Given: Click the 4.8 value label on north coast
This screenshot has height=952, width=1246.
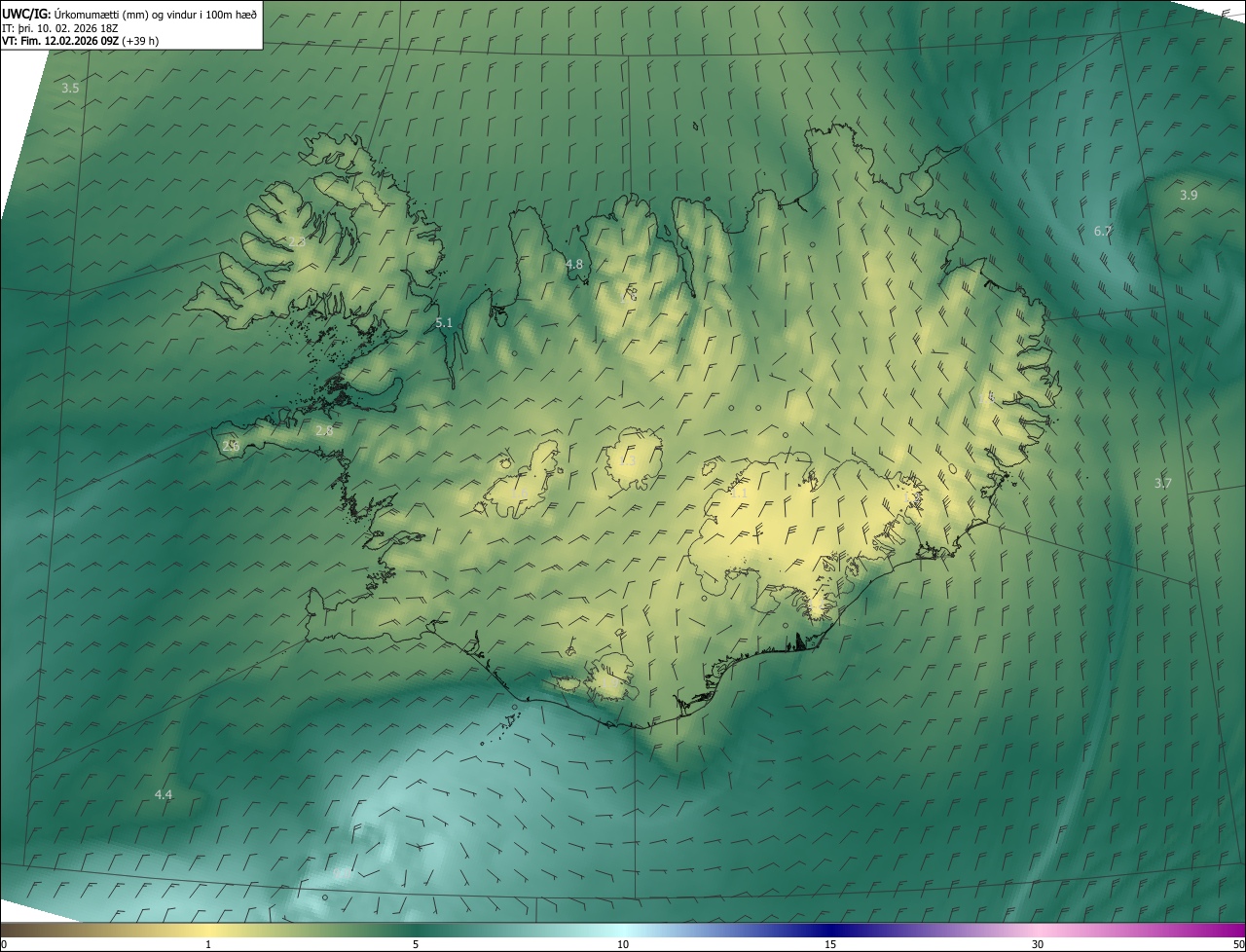Looking at the screenshot, I should [x=574, y=265].
